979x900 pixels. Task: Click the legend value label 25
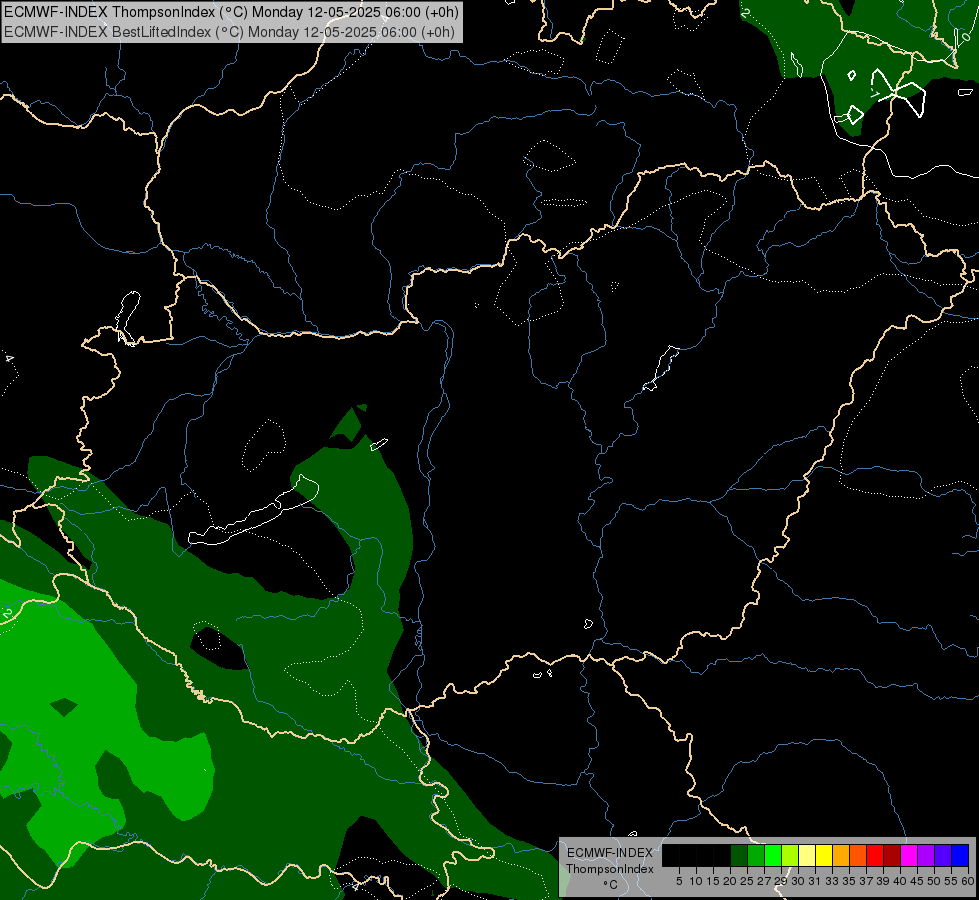[747, 881]
